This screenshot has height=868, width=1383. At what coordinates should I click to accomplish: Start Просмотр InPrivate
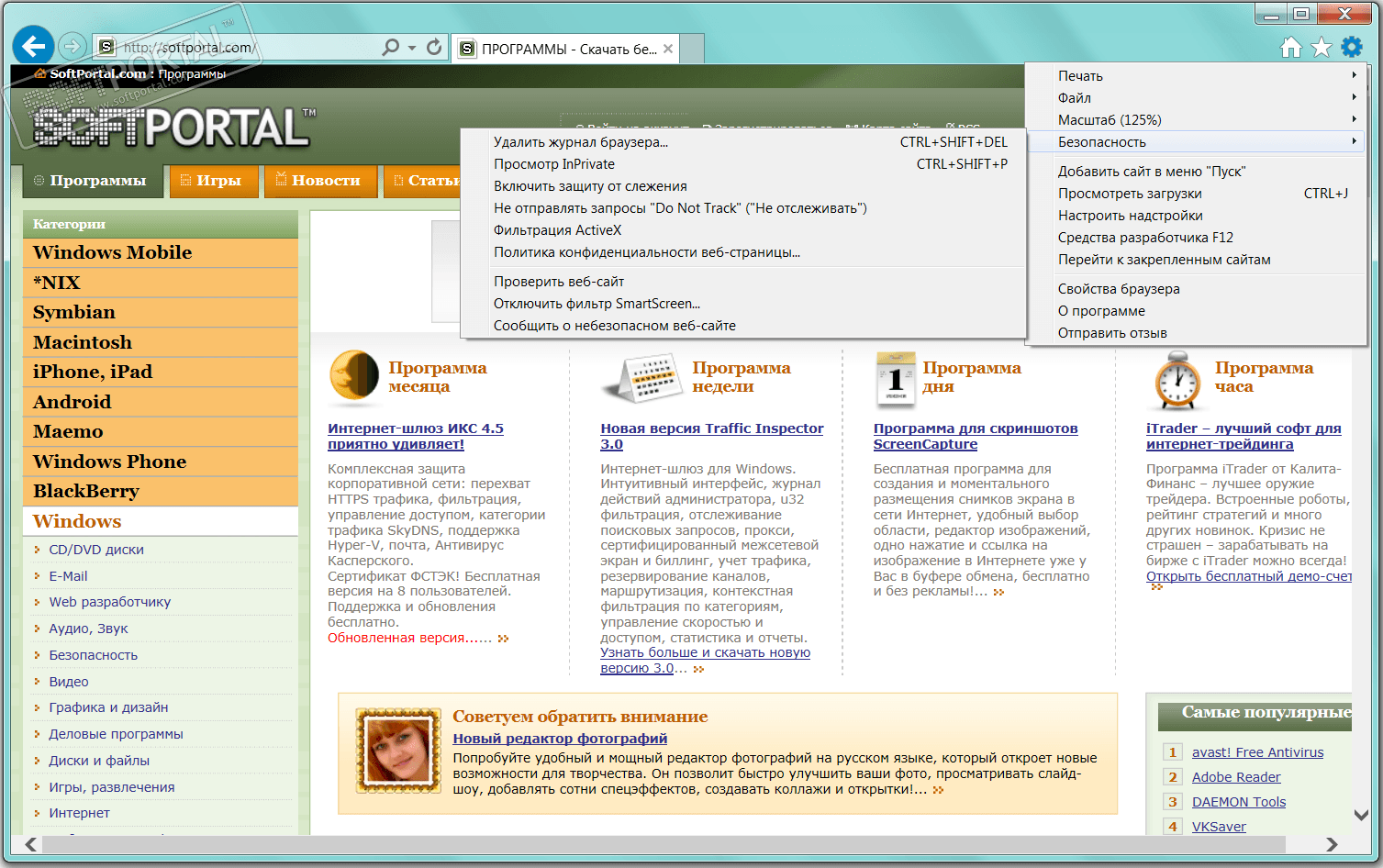pyautogui.click(x=743, y=163)
